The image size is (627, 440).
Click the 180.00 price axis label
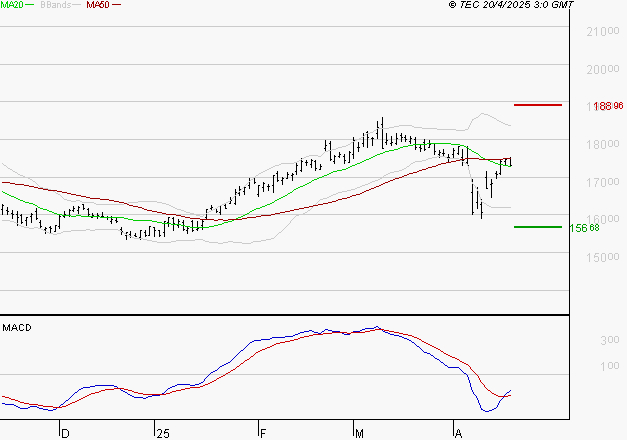point(603,144)
